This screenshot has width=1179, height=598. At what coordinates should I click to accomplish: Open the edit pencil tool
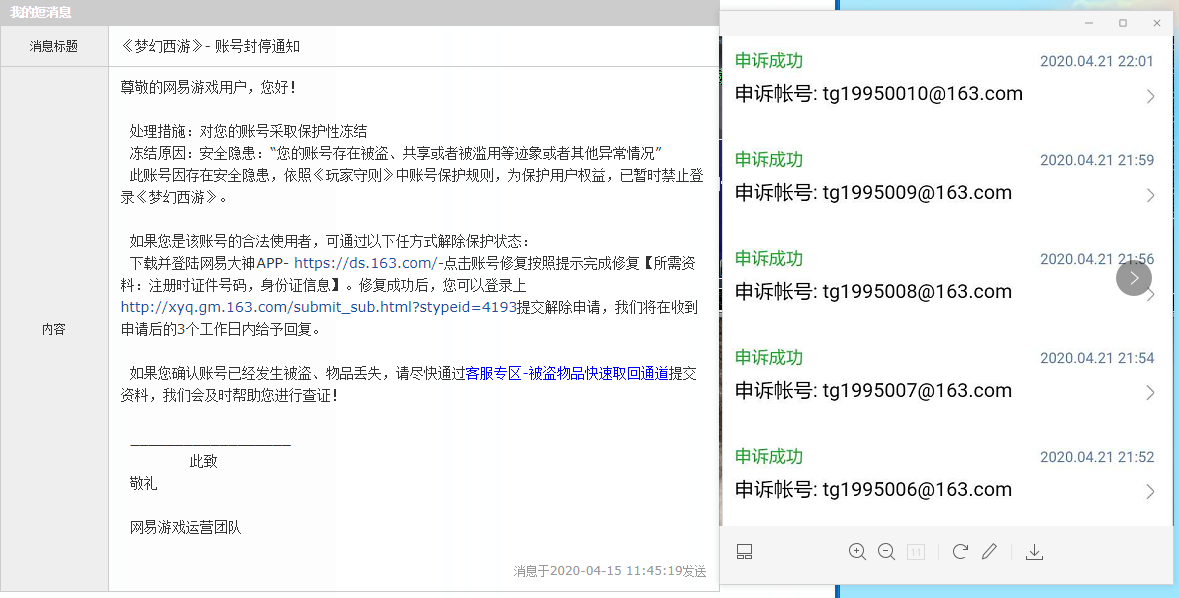[x=990, y=551]
